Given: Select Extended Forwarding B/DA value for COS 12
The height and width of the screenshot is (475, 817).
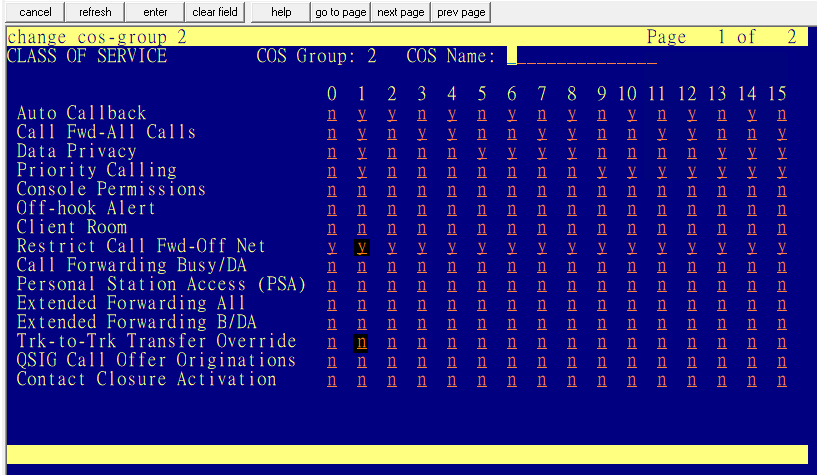Looking at the screenshot, I should click(691, 323).
